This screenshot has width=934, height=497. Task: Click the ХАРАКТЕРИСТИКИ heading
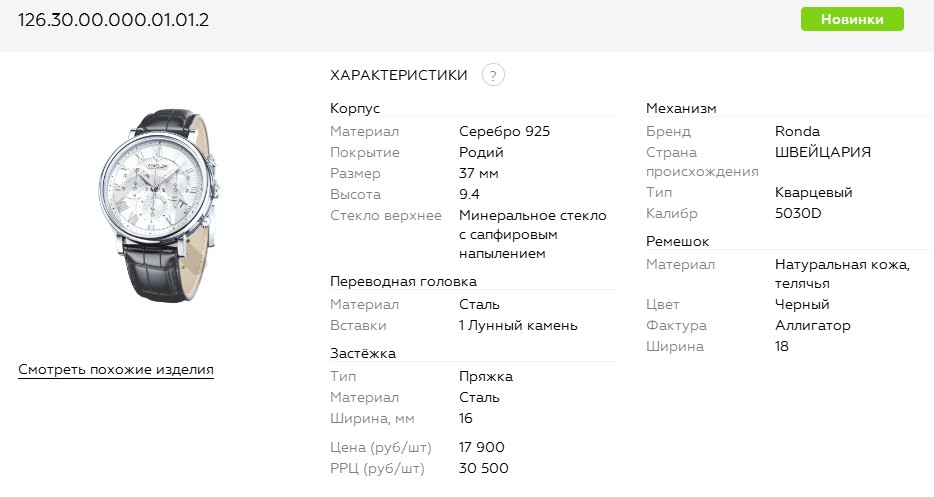tap(399, 75)
